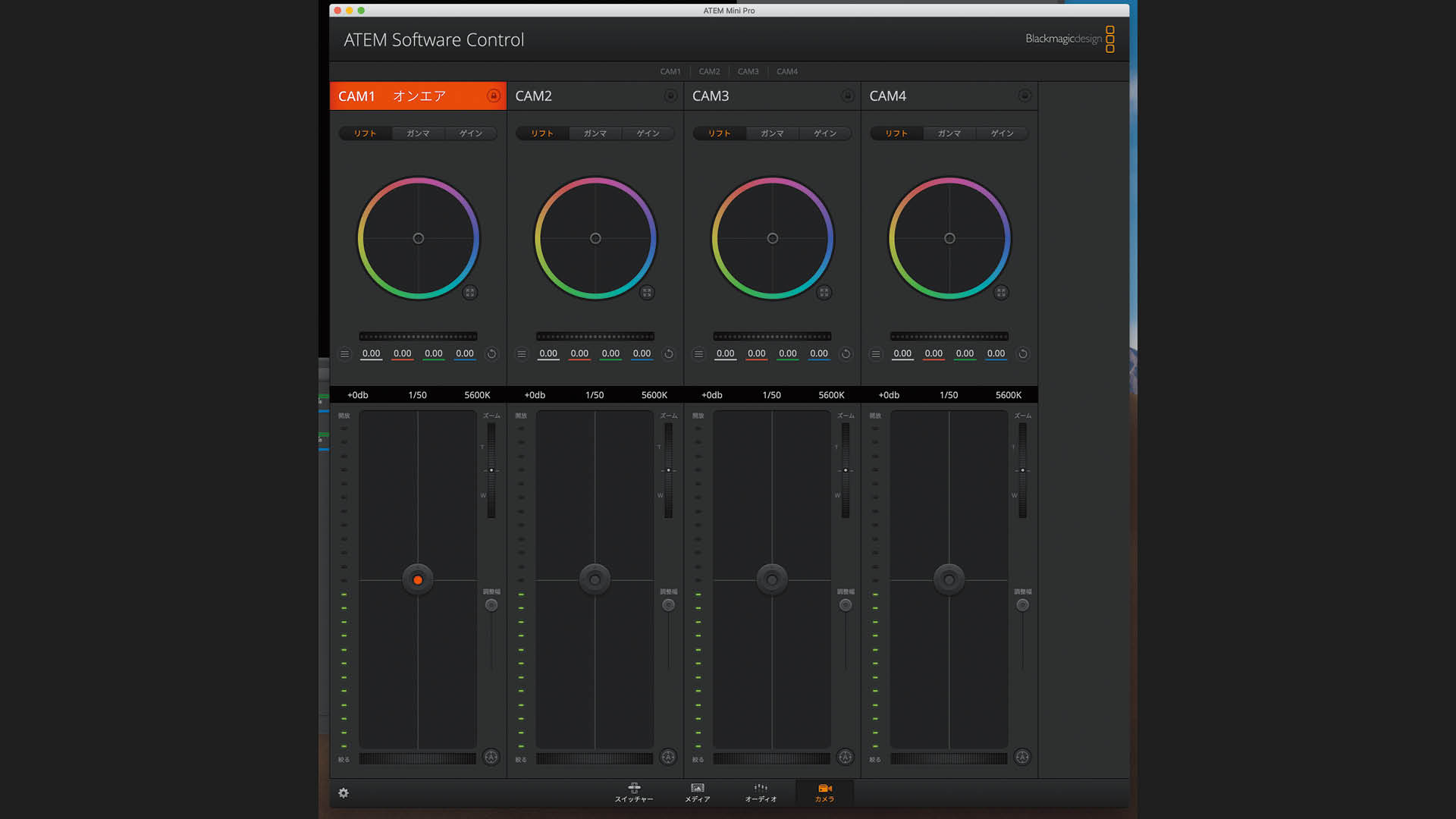
Task: Click the CAM2 iris joystick knob
Action: click(595, 580)
